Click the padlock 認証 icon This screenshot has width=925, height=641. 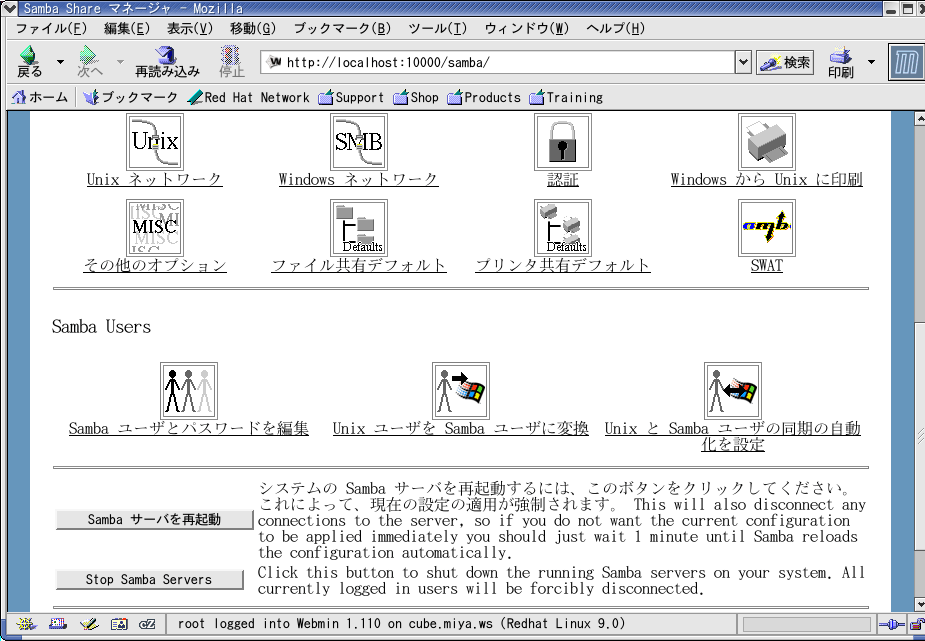click(563, 142)
